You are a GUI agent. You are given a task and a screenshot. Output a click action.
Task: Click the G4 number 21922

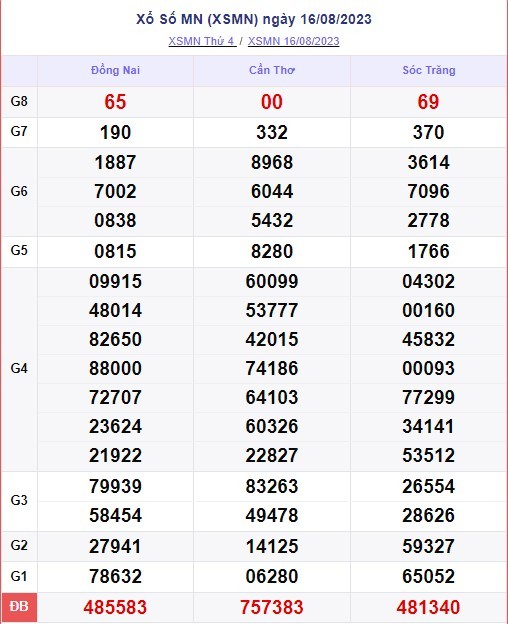click(115, 456)
